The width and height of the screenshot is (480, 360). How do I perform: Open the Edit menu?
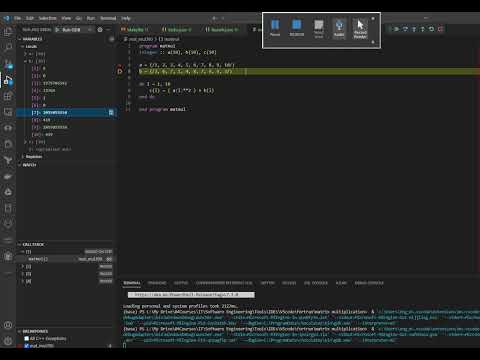(30, 18)
